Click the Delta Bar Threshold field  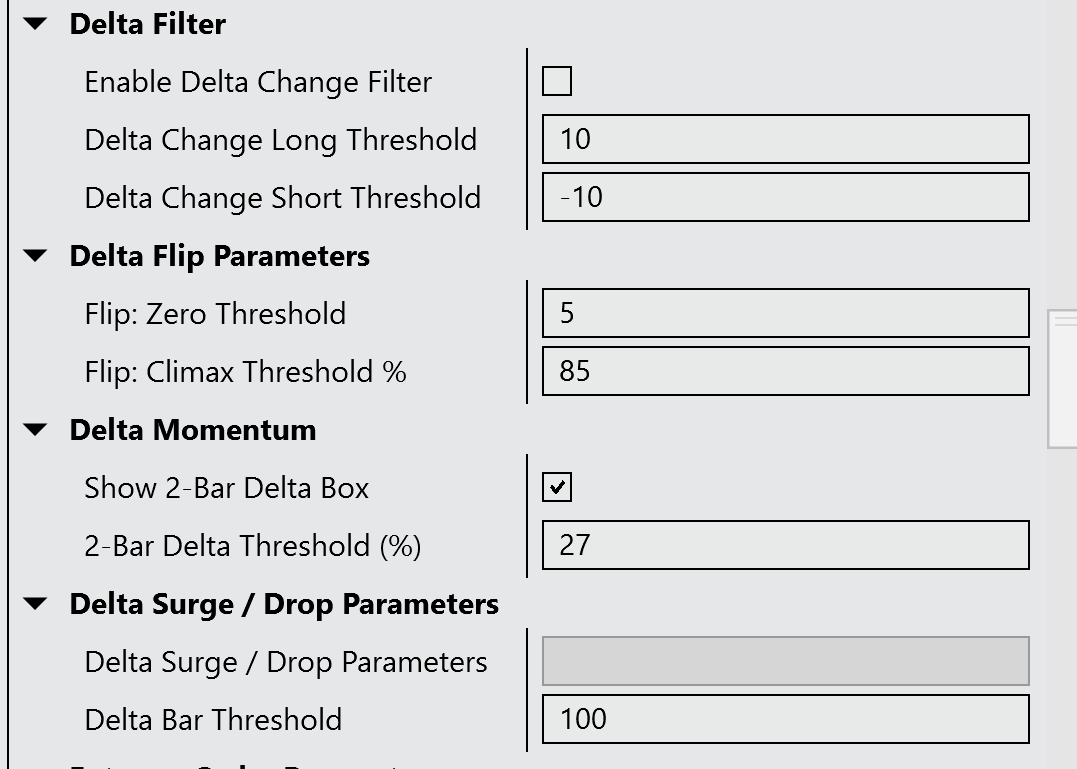point(785,719)
